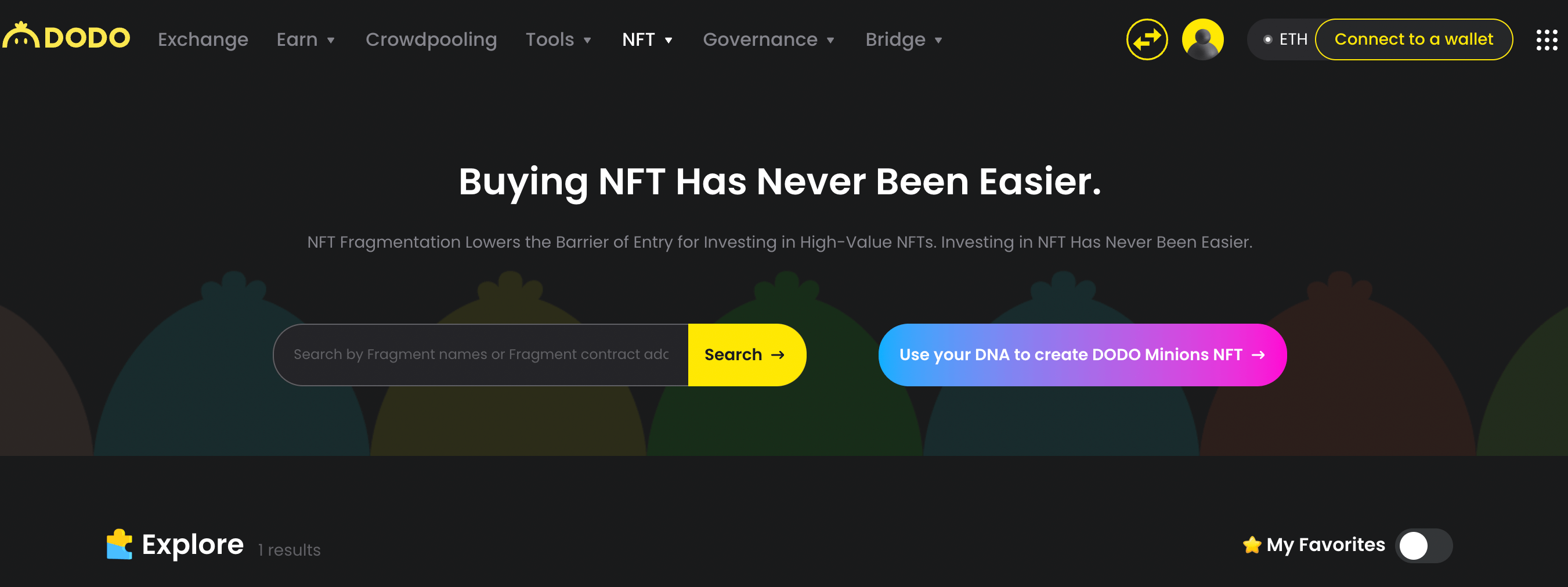The image size is (1568, 587).
Task: Click Connect to a wallet button
Action: (1414, 39)
